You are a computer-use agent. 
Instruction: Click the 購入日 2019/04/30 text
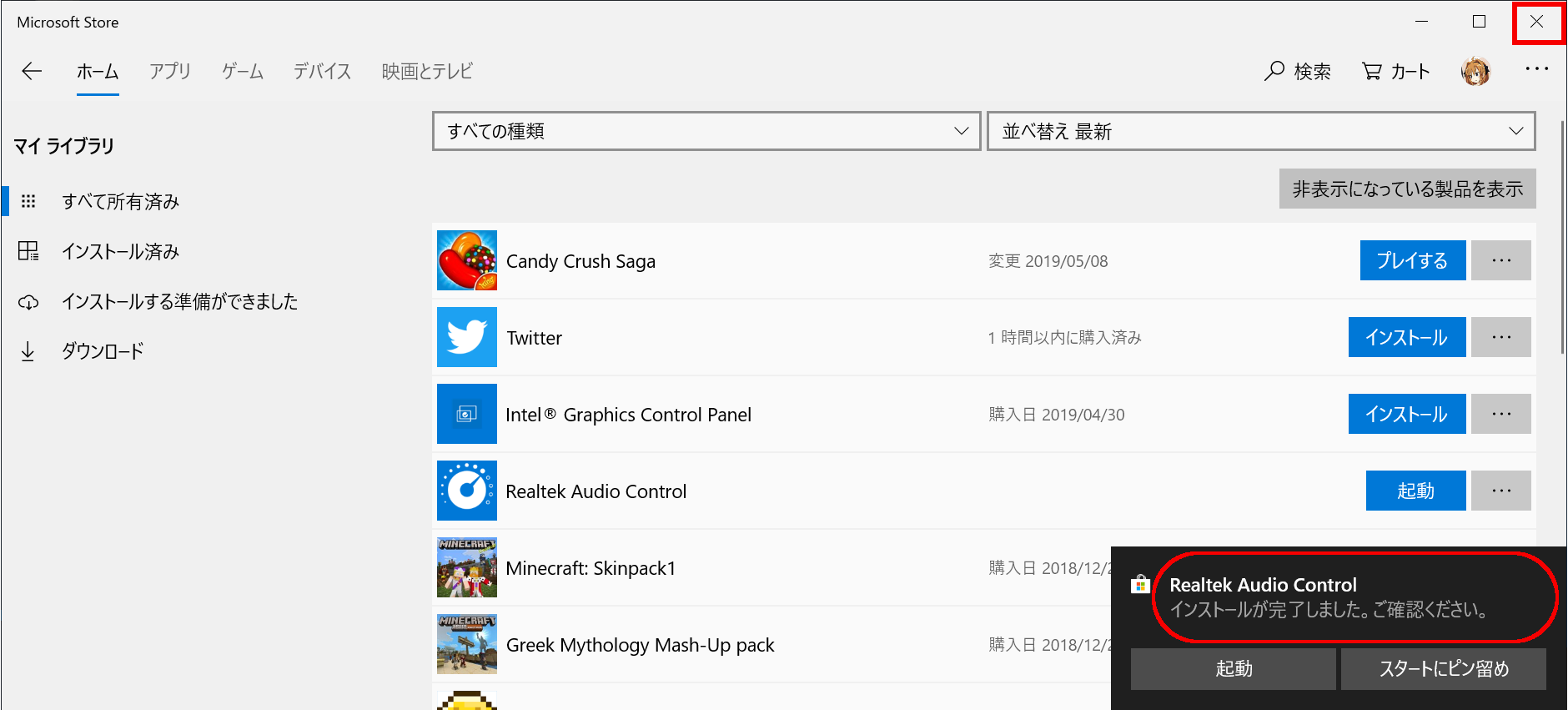[x=1057, y=415]
